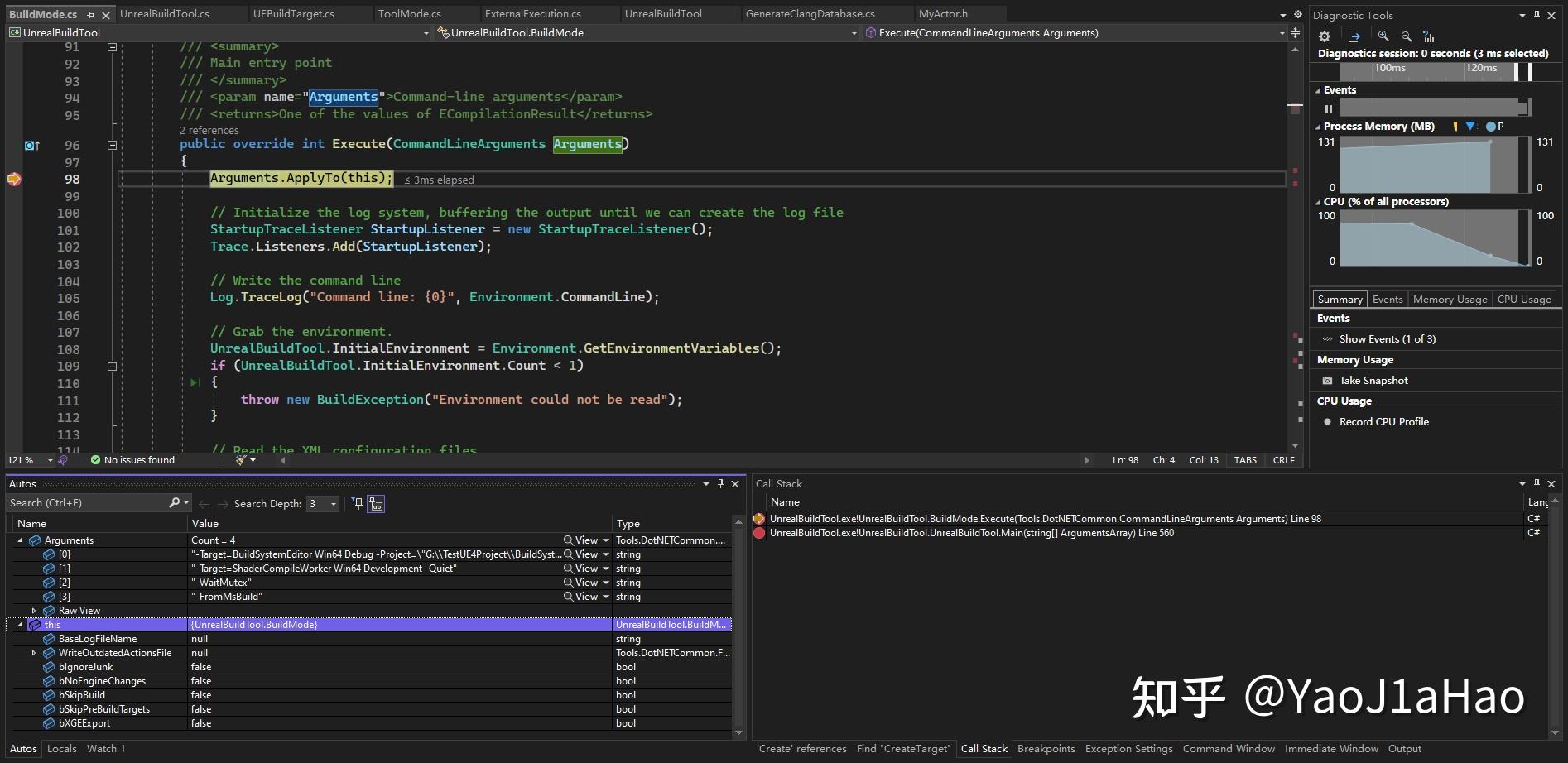This screenshot has height=763, width=1568.
Task: Switch to the Memory Usage tab
Action: 1449,299
